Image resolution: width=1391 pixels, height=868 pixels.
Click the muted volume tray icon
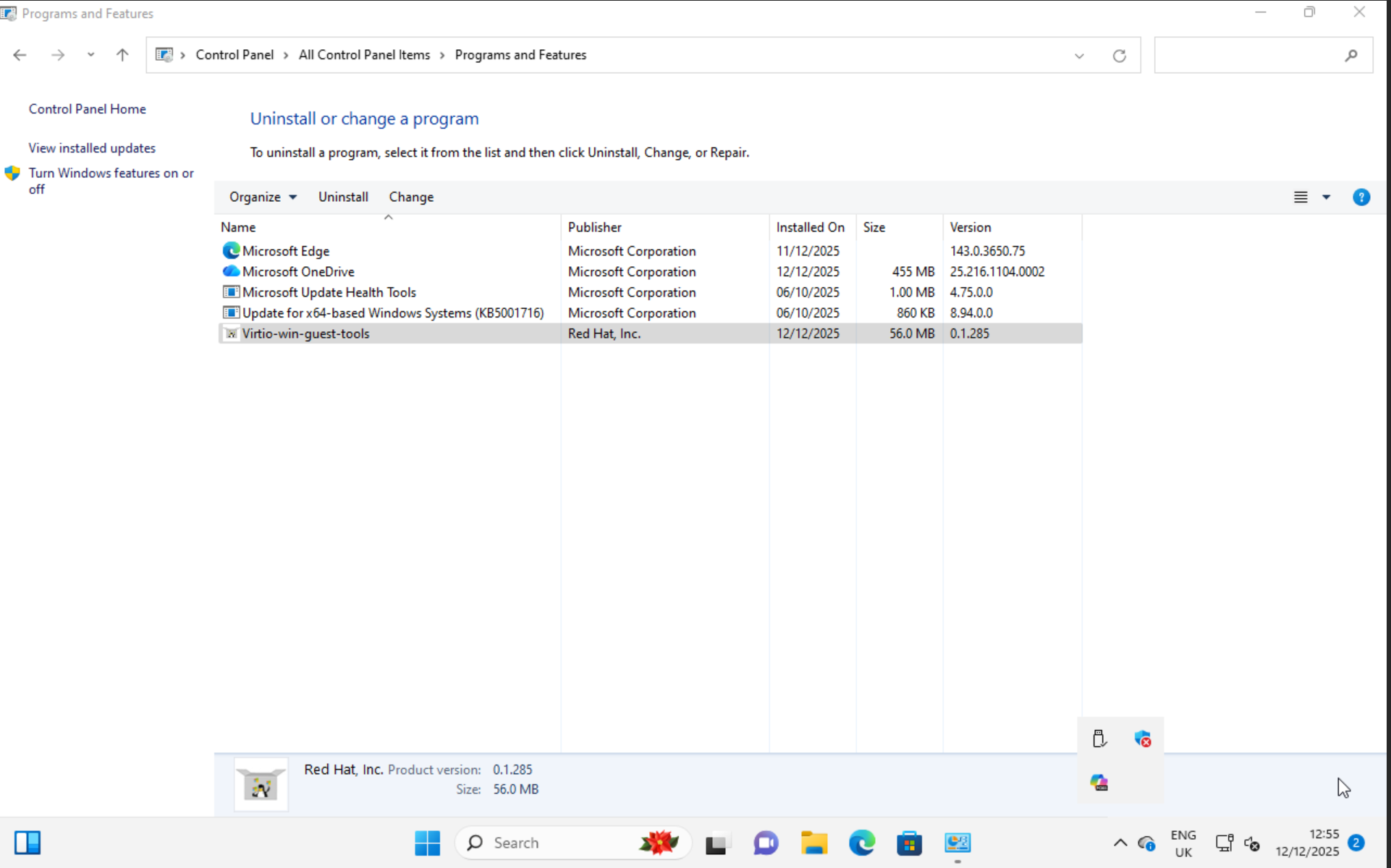pos(1252,843)
